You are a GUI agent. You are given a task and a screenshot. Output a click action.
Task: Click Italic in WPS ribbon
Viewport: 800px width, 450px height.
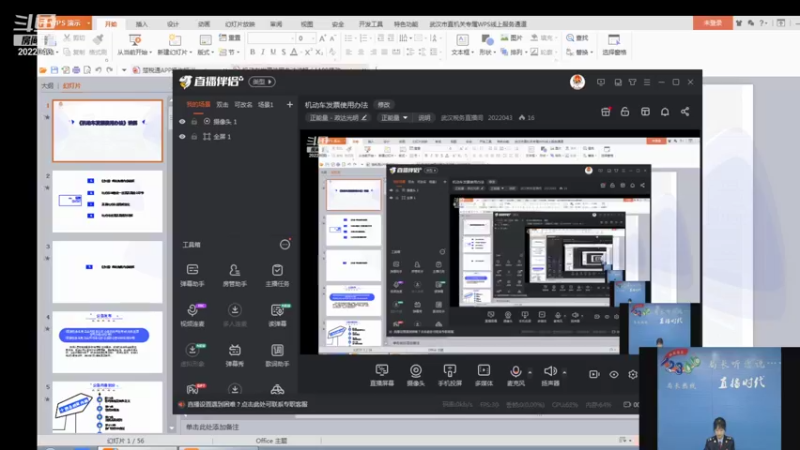(x=263, y=52)
